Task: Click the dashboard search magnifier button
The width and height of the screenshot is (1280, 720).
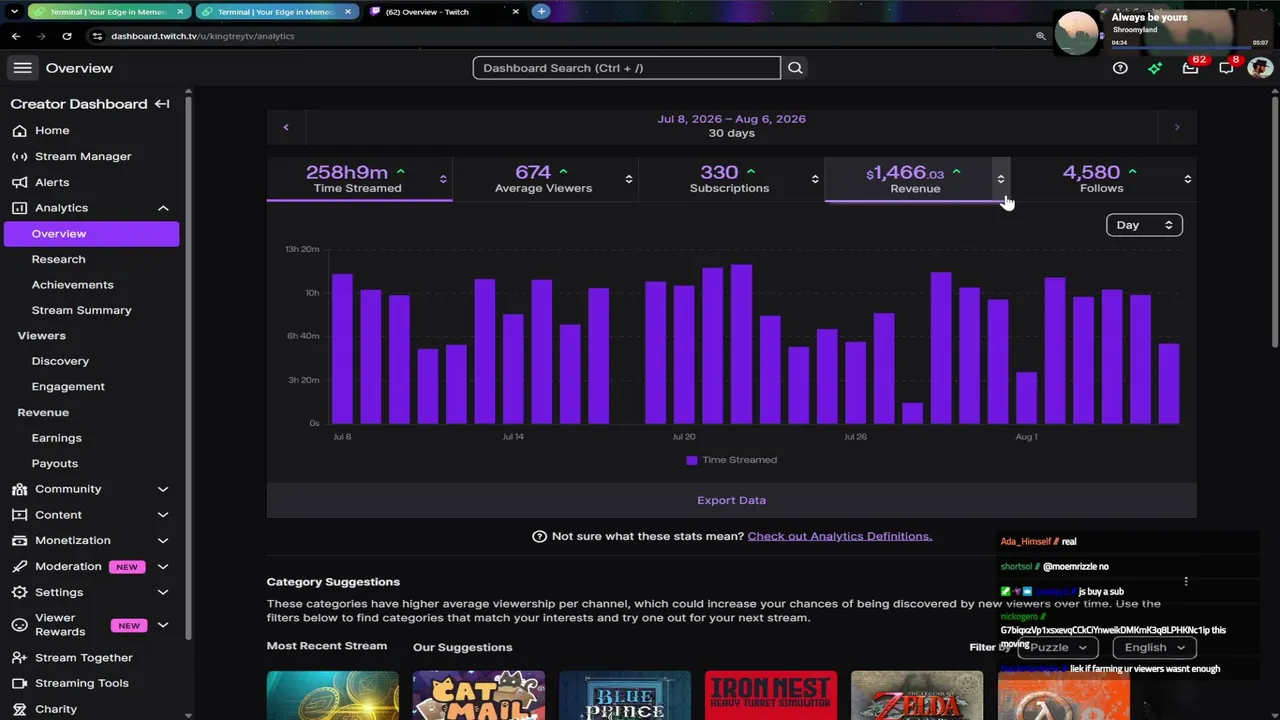Action: (795, 68)
